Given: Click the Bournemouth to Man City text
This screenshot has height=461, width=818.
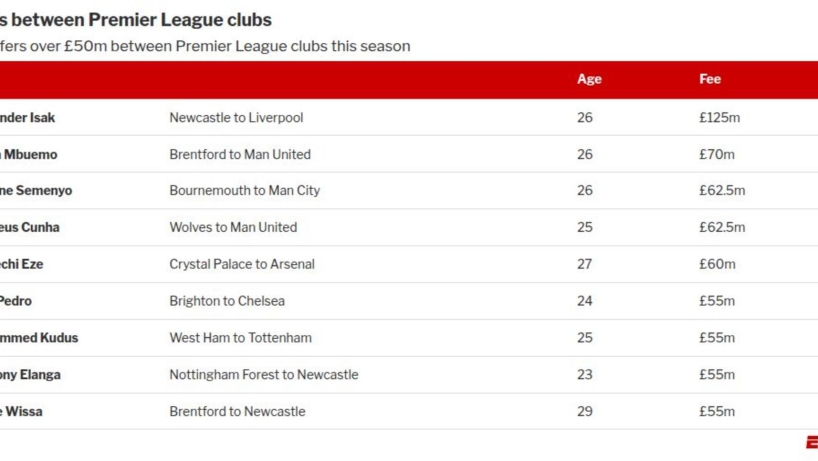Looking at the screenshot, I should (x=245, y=191).
